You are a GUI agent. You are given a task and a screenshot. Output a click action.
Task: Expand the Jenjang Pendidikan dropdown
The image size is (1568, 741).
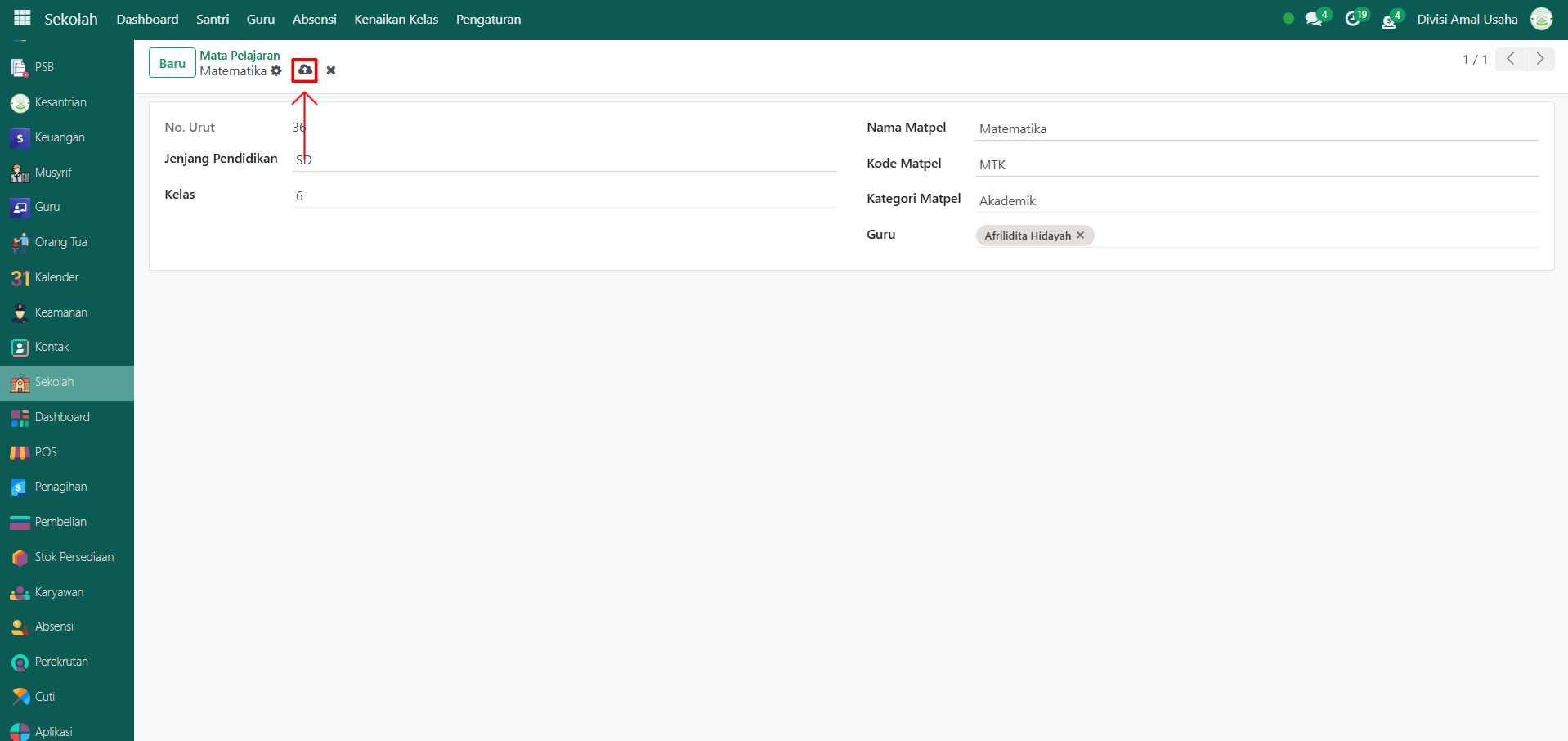tap(564, 159)
